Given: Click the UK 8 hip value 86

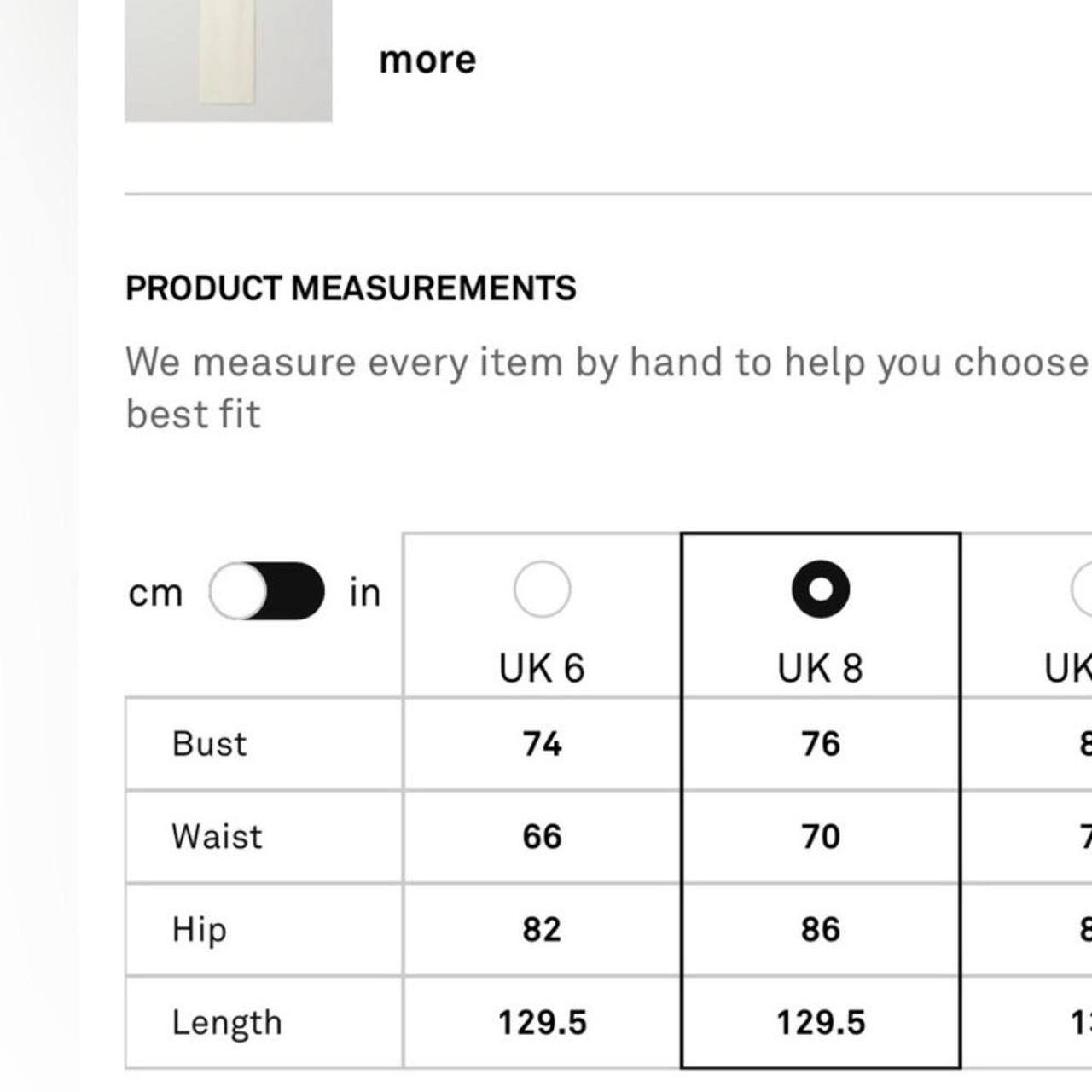Looking at the screenshot, I should pos(821,929).
